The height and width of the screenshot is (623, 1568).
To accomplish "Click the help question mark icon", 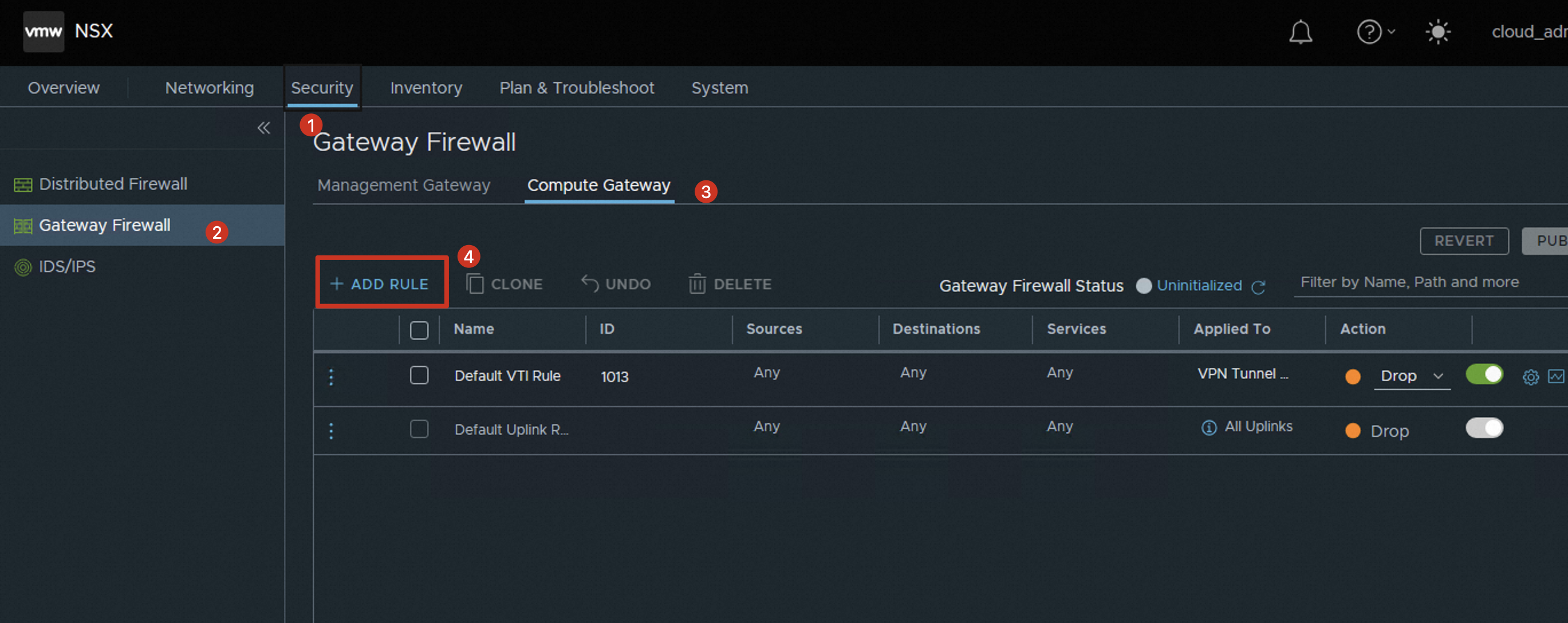I will (x=1369, y=31).
